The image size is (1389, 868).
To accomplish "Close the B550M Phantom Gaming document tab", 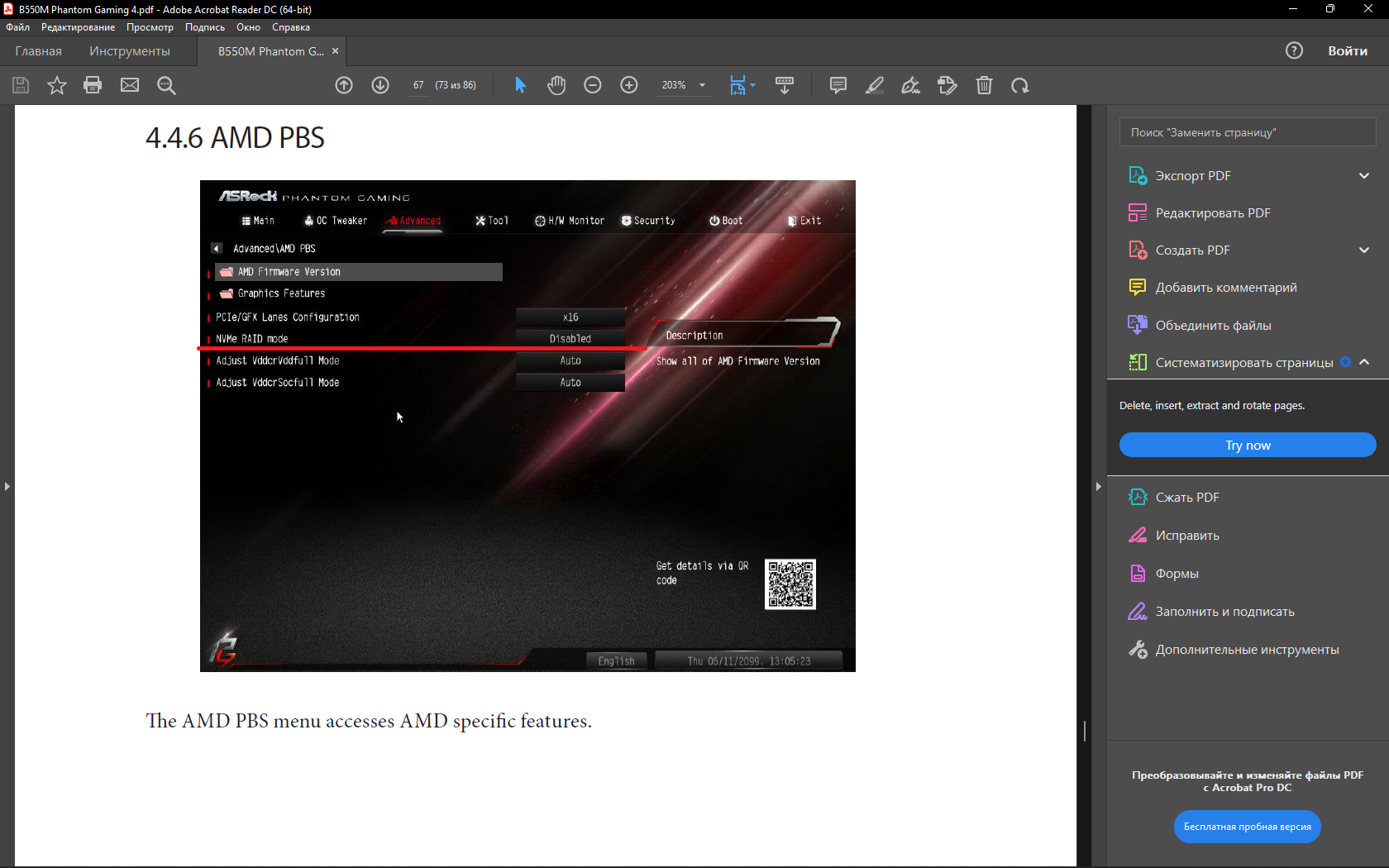I will [335, 51].
